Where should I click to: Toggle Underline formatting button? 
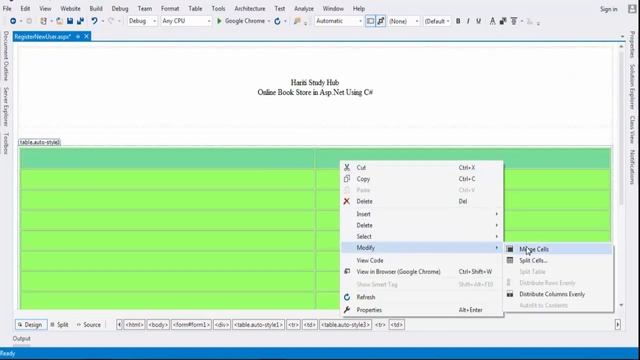tap(478, 21)
